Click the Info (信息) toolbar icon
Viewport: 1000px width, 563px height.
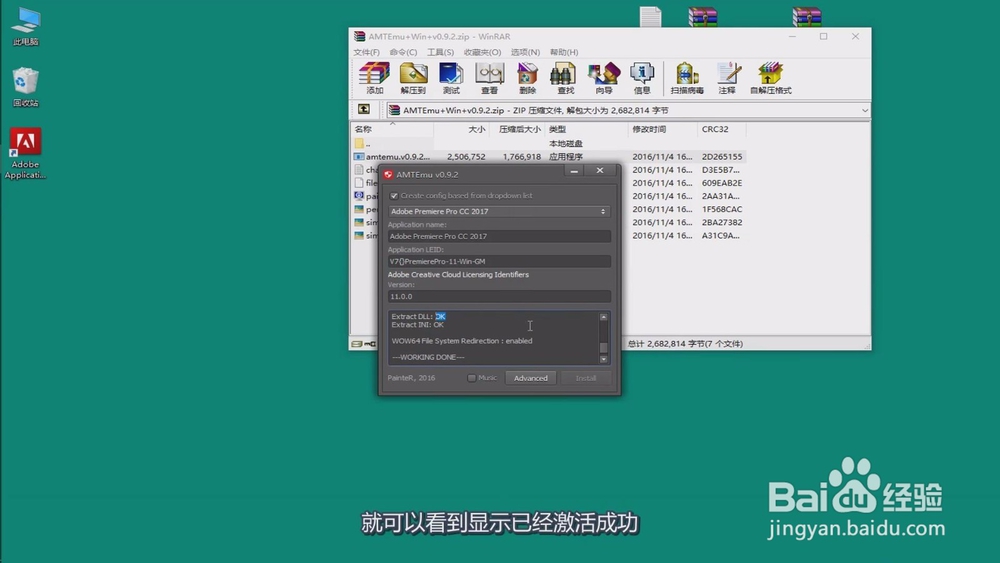(642, 78)
